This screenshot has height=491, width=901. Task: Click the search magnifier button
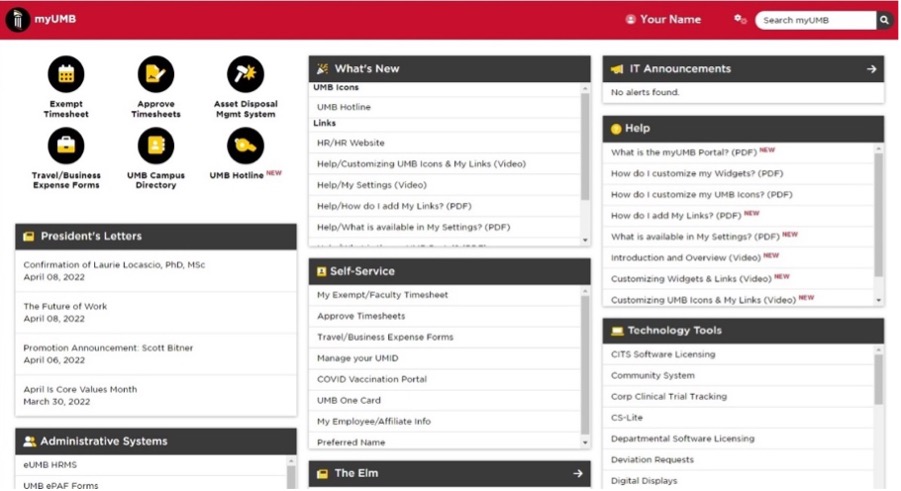885,20
